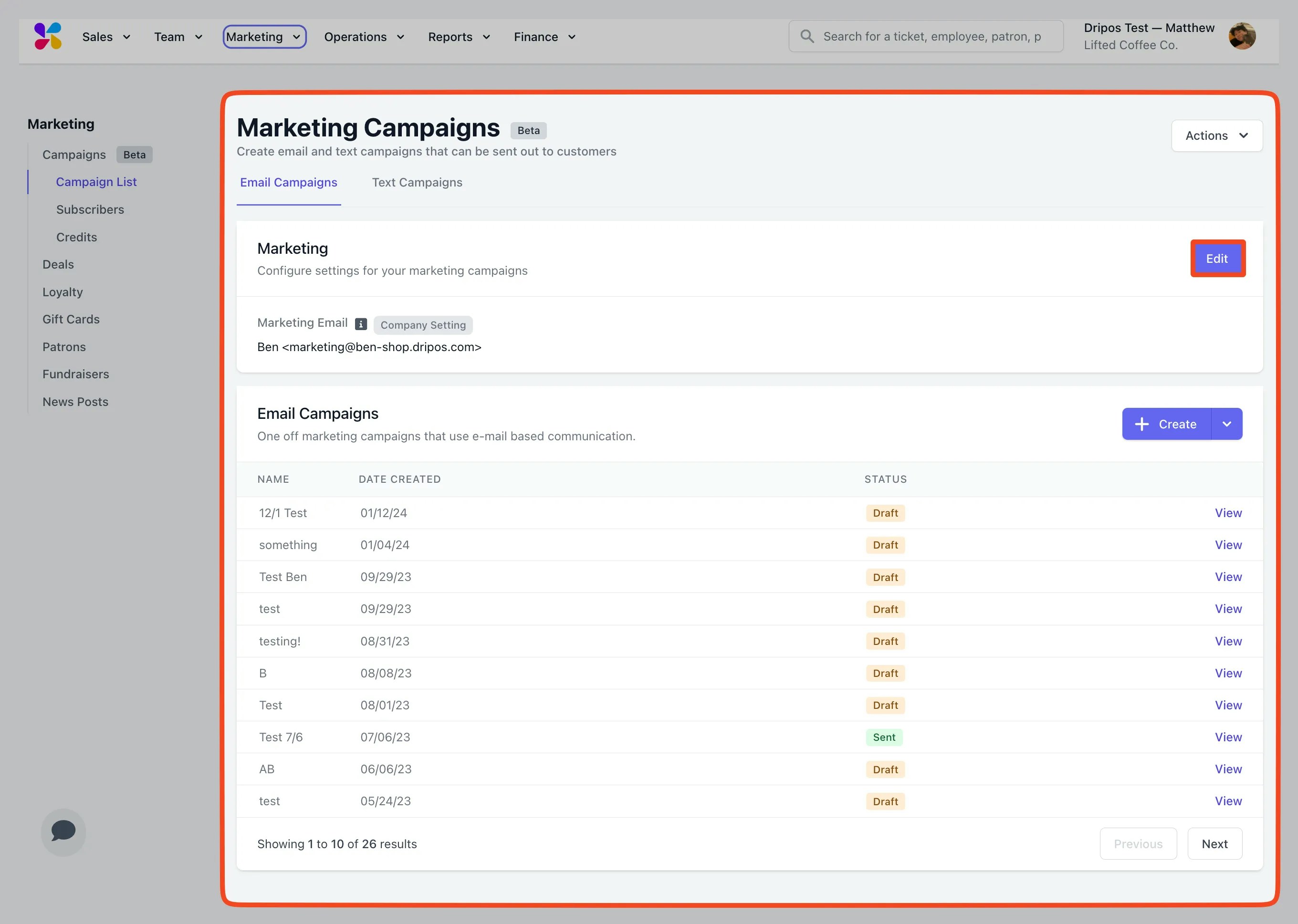View the Test 7/6 sent campaign
Screen dimensions: 1298x924
(x=1228, y=737)
